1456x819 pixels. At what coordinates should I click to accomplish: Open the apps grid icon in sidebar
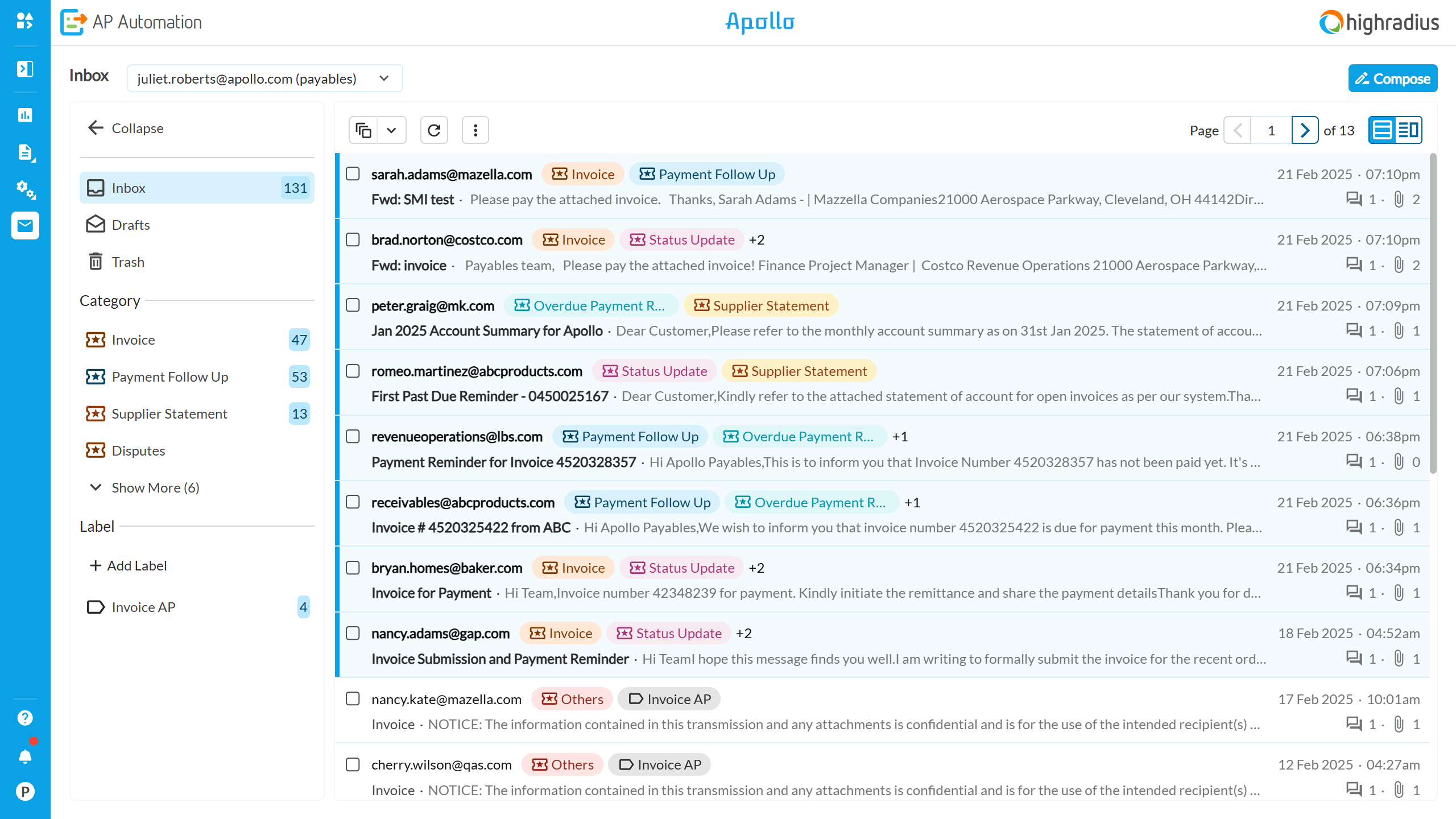[25, 22]
